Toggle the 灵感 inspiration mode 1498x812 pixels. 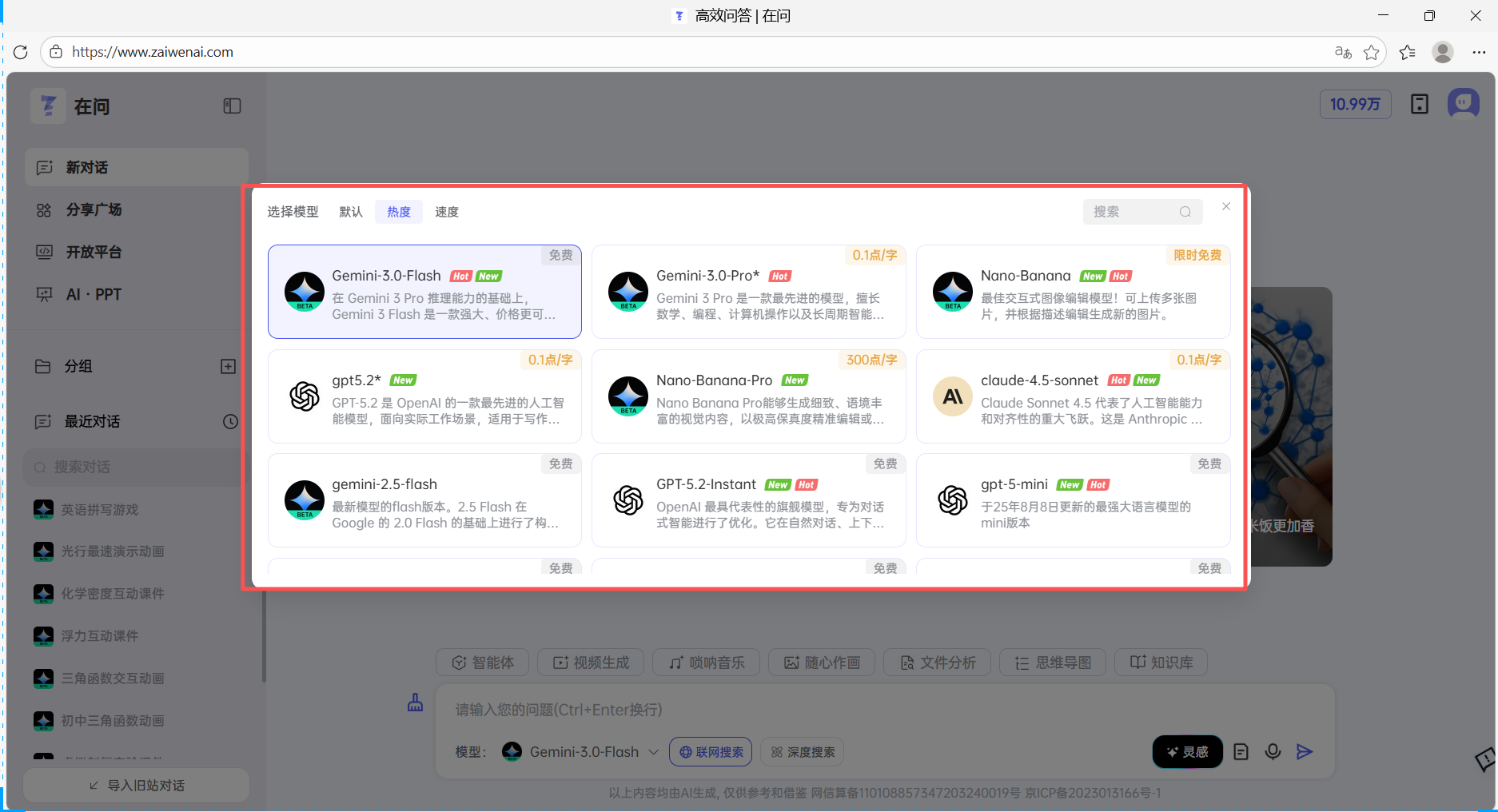pos(1187,751)
